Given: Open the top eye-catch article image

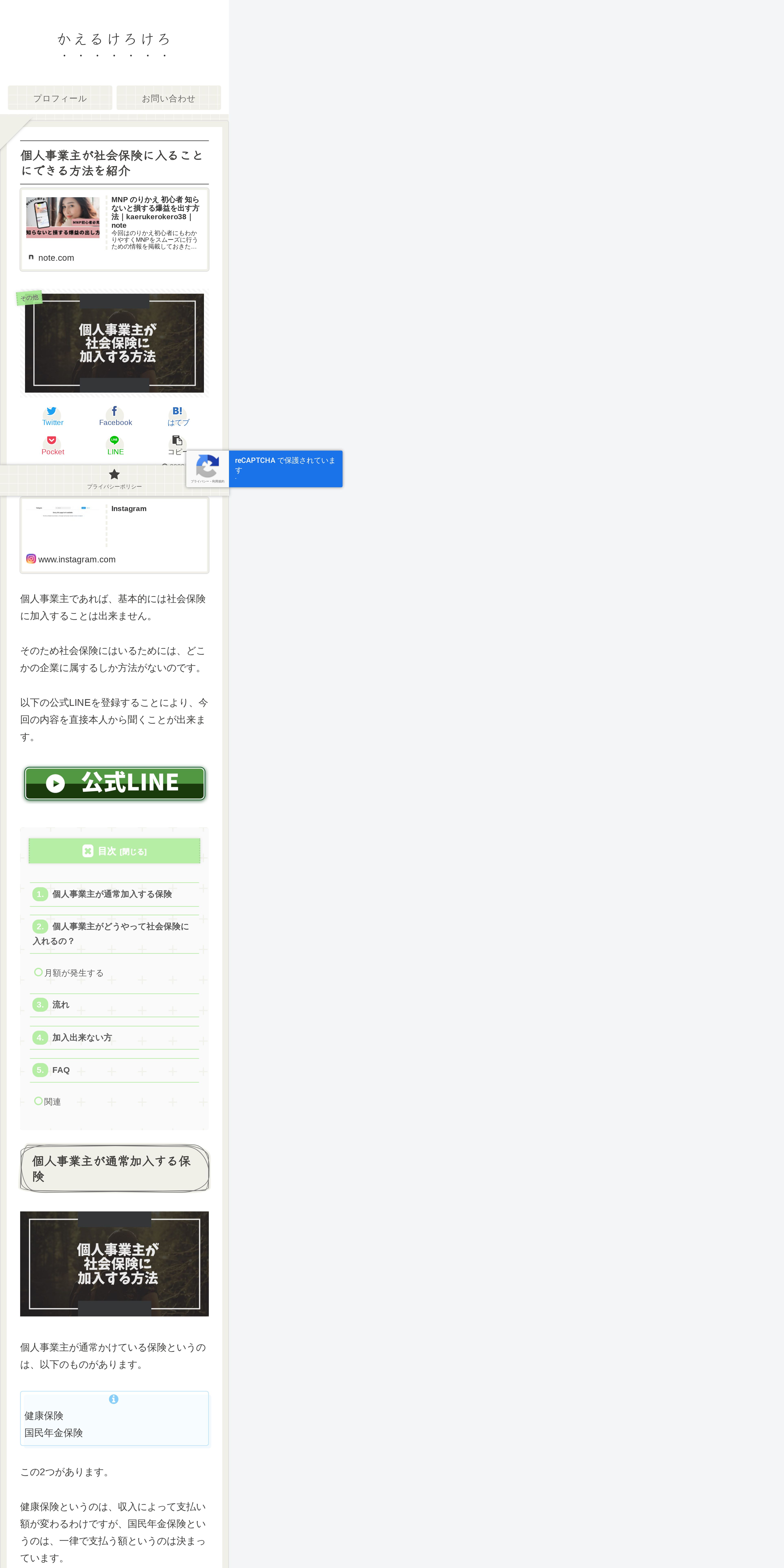Looking at the screenshot, I should [x=114, y=343].
